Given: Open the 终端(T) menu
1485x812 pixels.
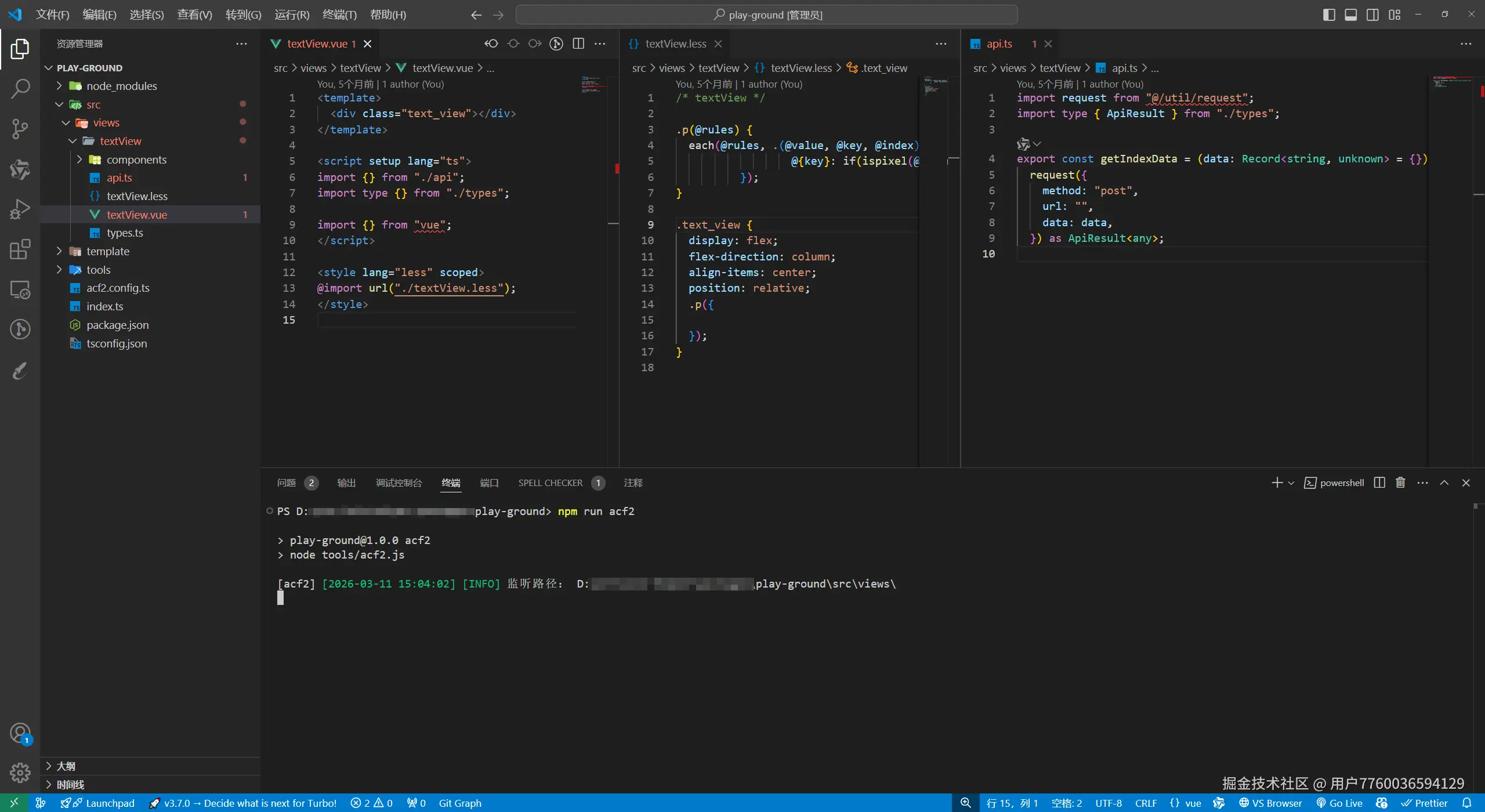Looking at the screenshot, I should [x=339, y=14].
